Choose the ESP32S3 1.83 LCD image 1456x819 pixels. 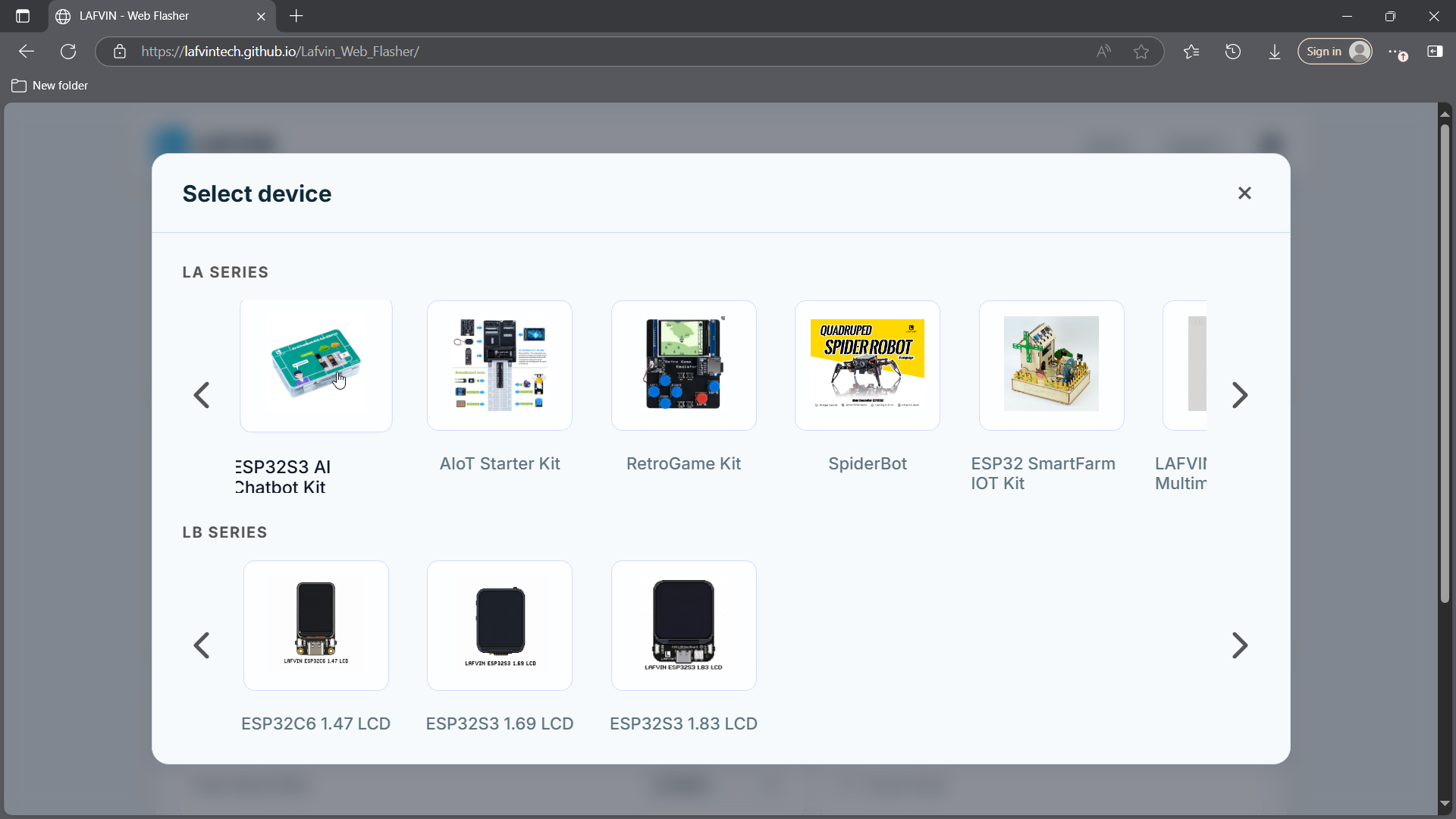click(684, 626)
